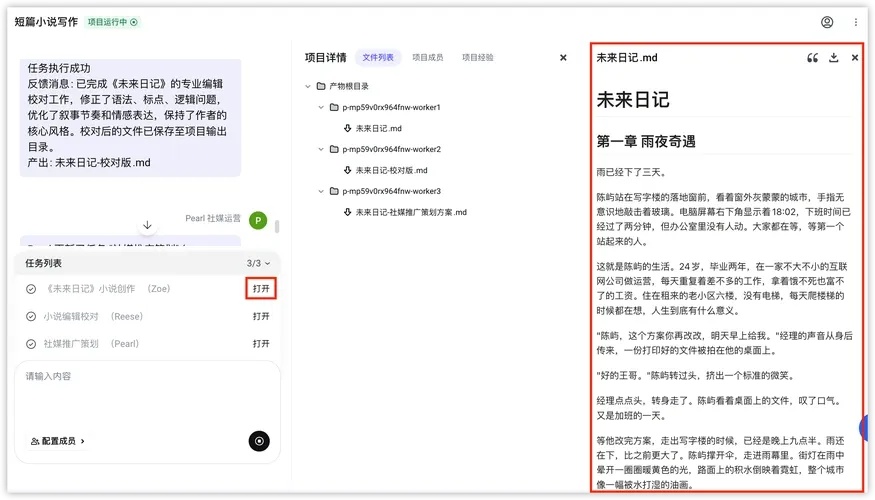
Task: Select 未来日记-社媒推广策划方案.md file
Action: [411, 212]
